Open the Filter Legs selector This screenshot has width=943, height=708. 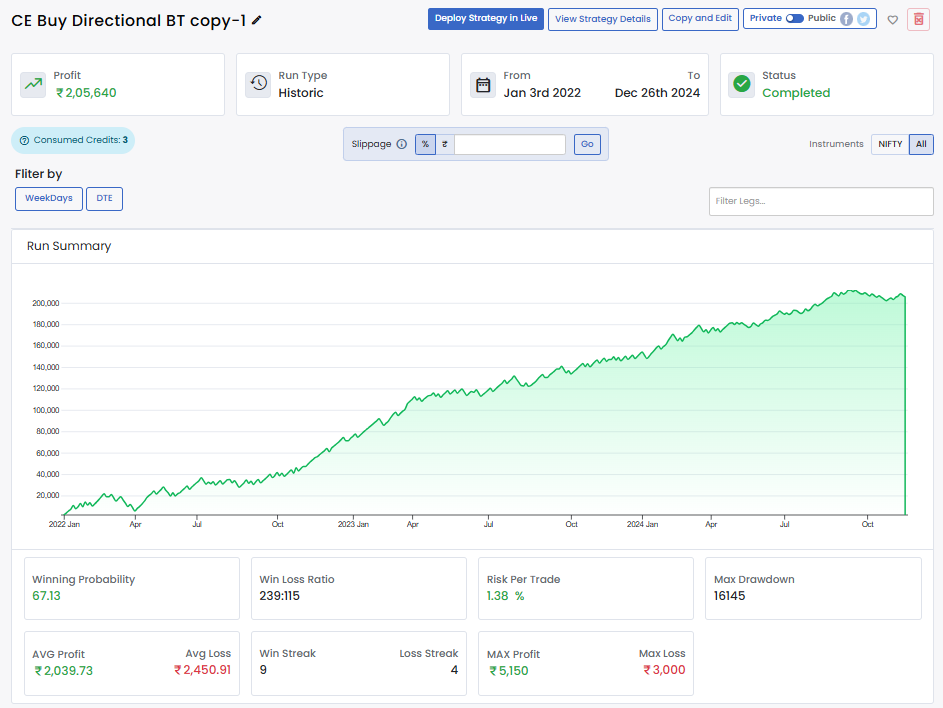pyautogui.click(x=820, y=201)
